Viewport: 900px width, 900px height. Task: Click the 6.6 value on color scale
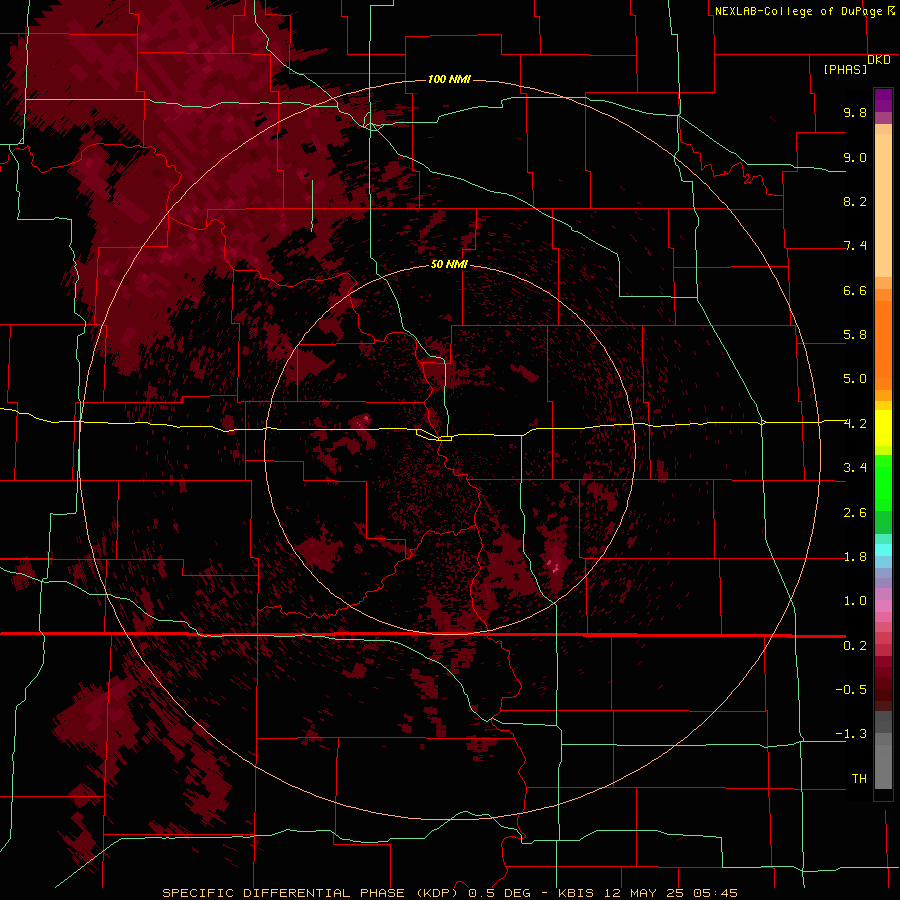[x=855, y=290]
